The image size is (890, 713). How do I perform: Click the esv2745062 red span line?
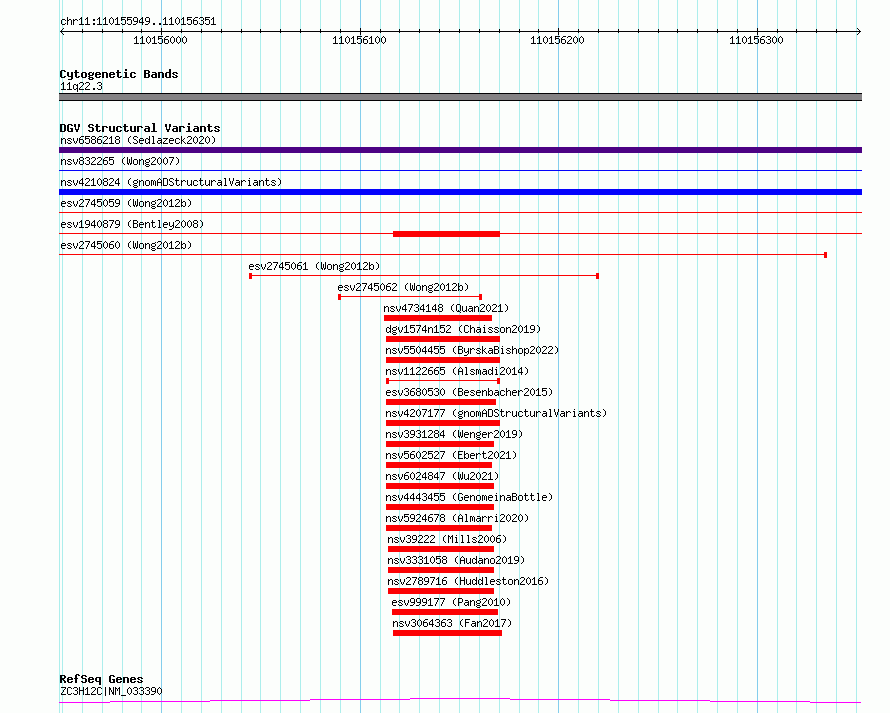tap(410, 297)
